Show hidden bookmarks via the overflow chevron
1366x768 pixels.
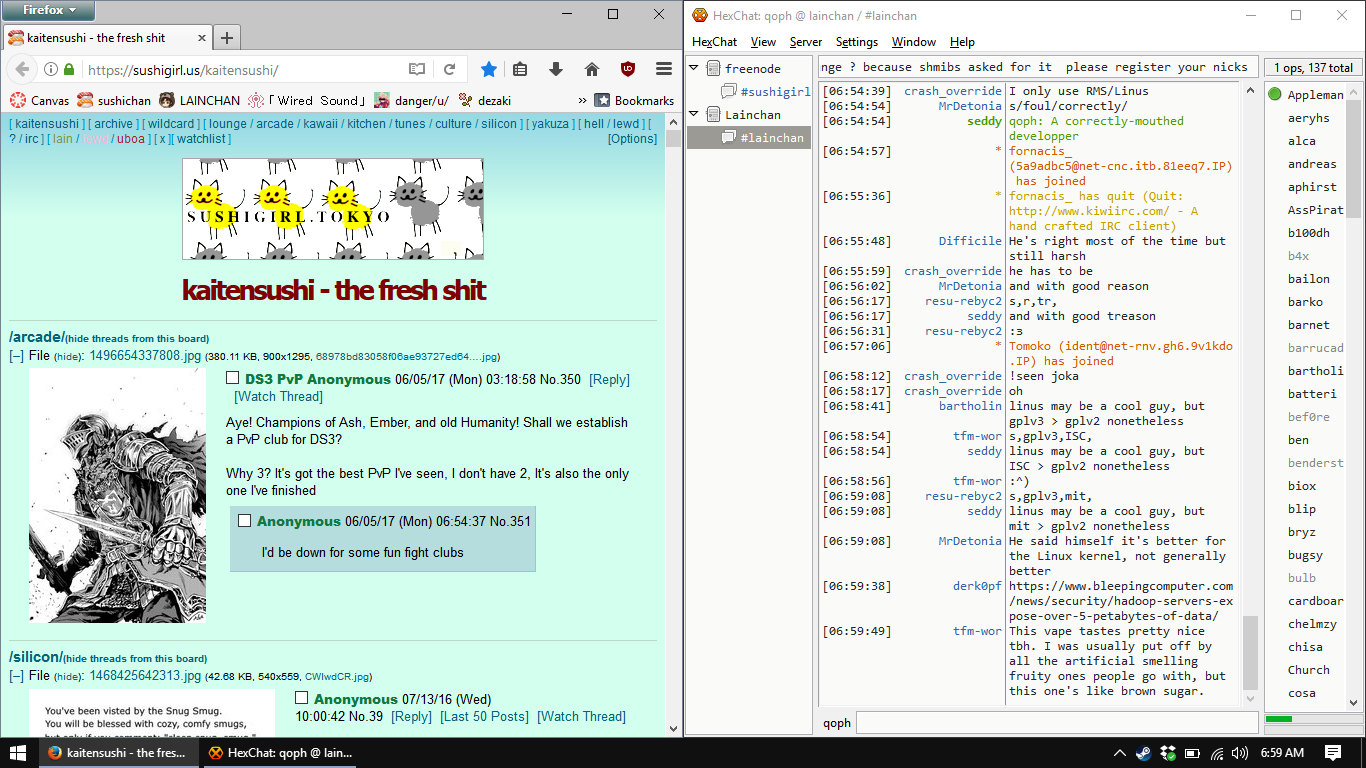[x=582, y=100]
